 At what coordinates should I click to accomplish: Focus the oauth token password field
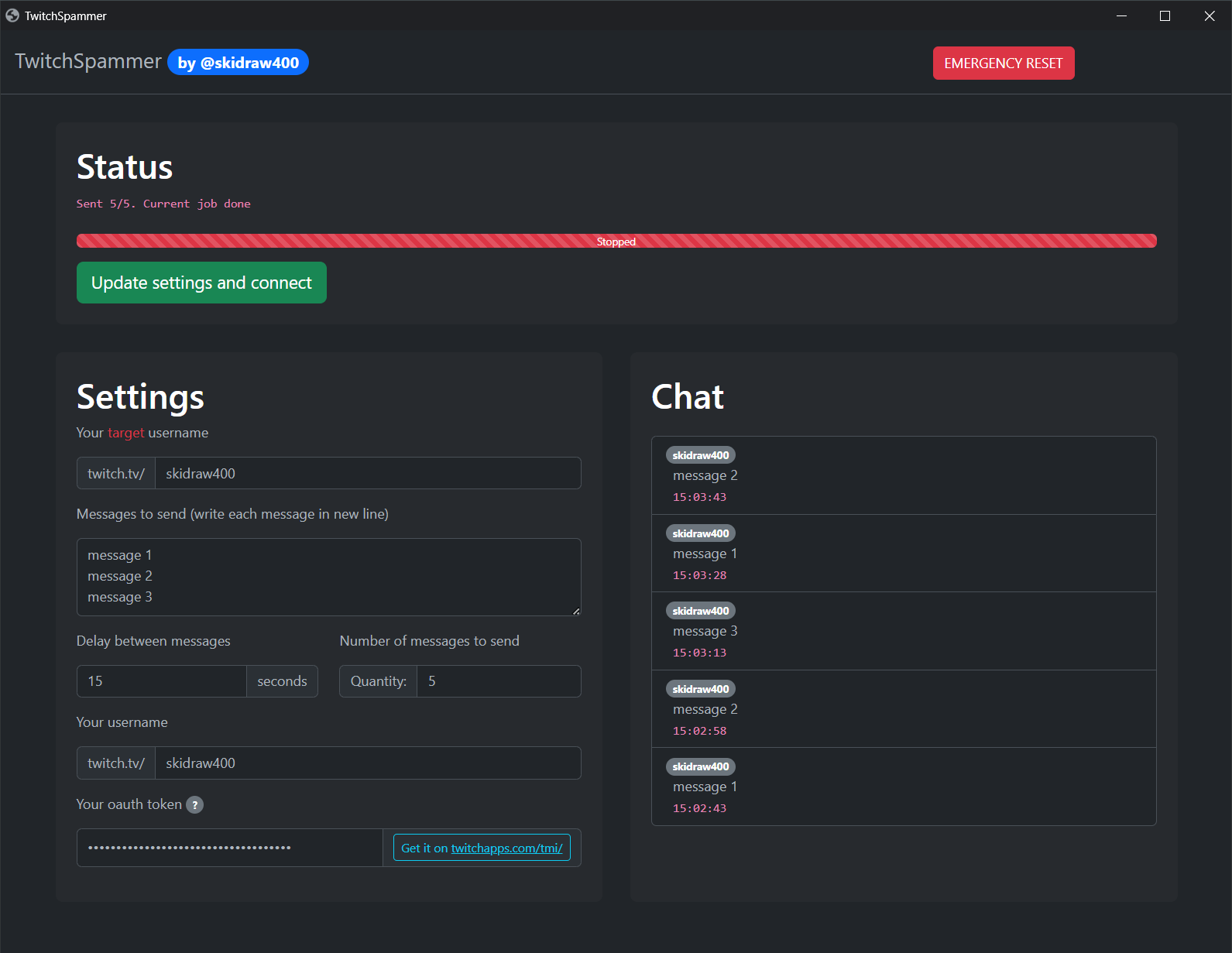pyautogui.click(x=230, y=848)
